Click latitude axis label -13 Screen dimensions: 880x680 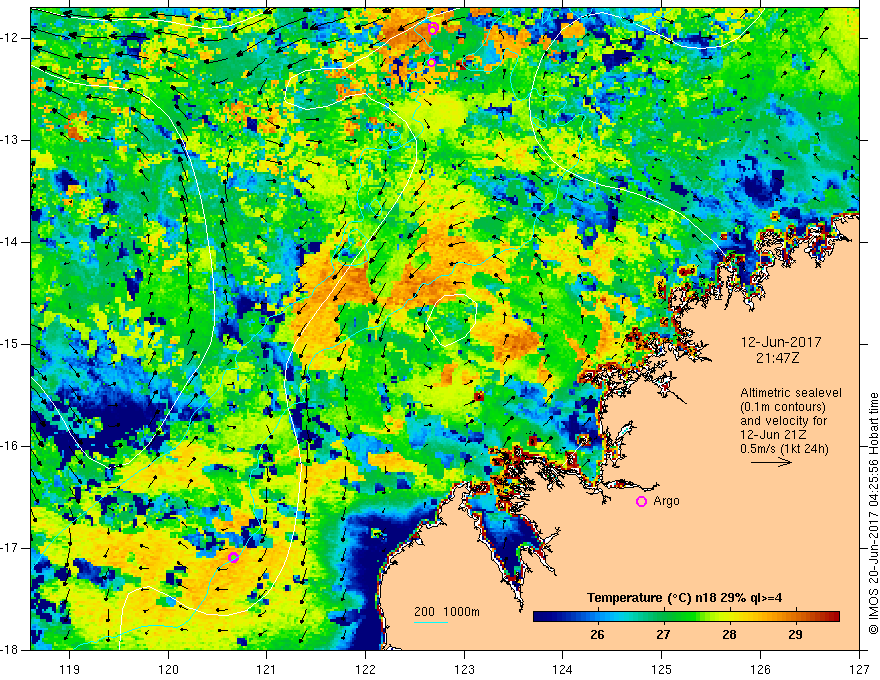click(10, 140)
